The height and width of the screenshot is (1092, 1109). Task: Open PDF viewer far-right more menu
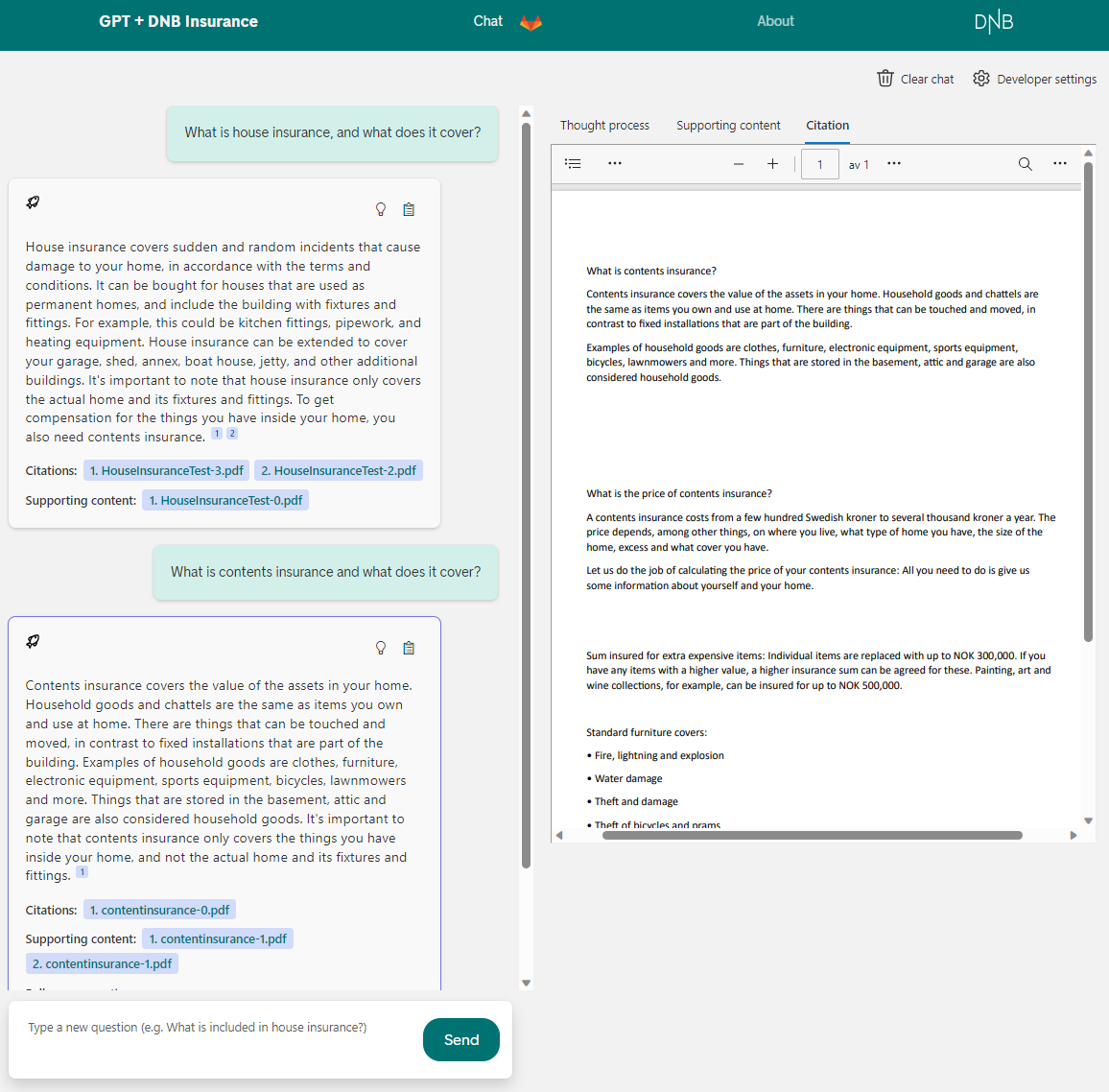(x=1059, y=163)
